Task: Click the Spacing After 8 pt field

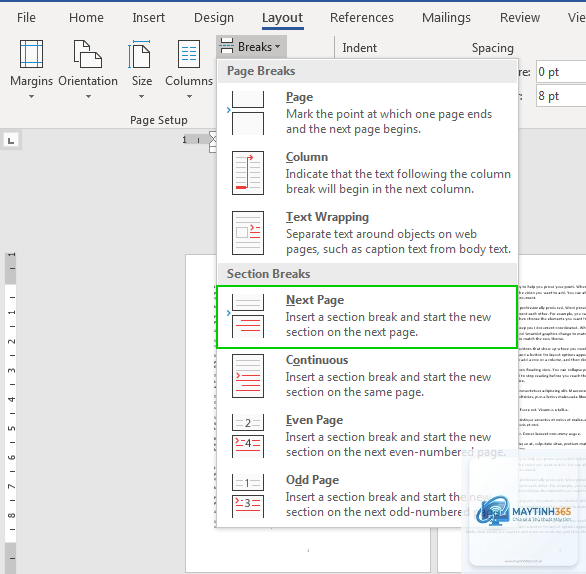Action: (x=561, y=96)
